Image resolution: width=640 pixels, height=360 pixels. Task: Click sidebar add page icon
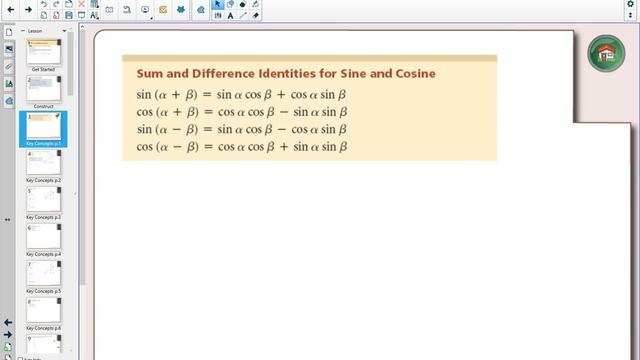(8, 347)
